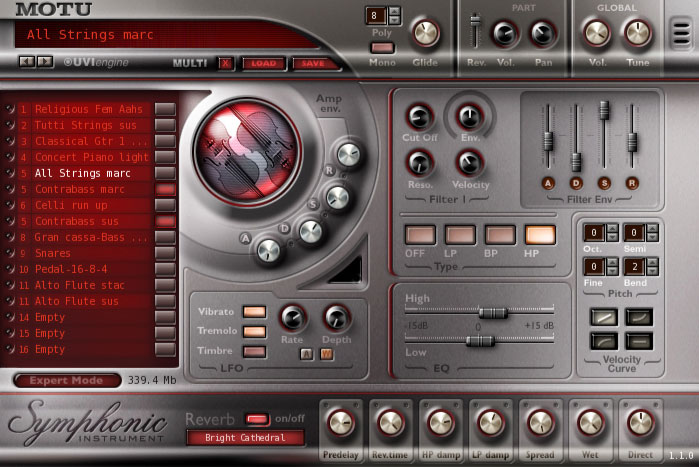Viewport: 699px width, 467px height.
Task: Toggle Vibrato LFO on or off
Action: 255,311
